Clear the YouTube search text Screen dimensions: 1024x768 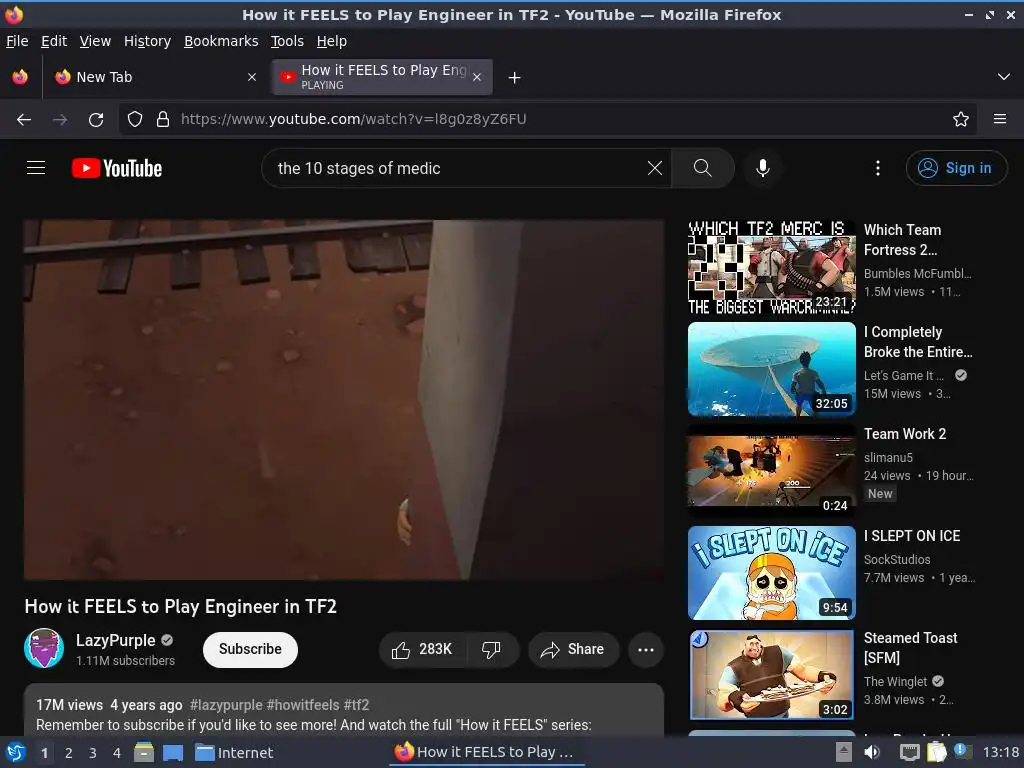pos(654,168)
